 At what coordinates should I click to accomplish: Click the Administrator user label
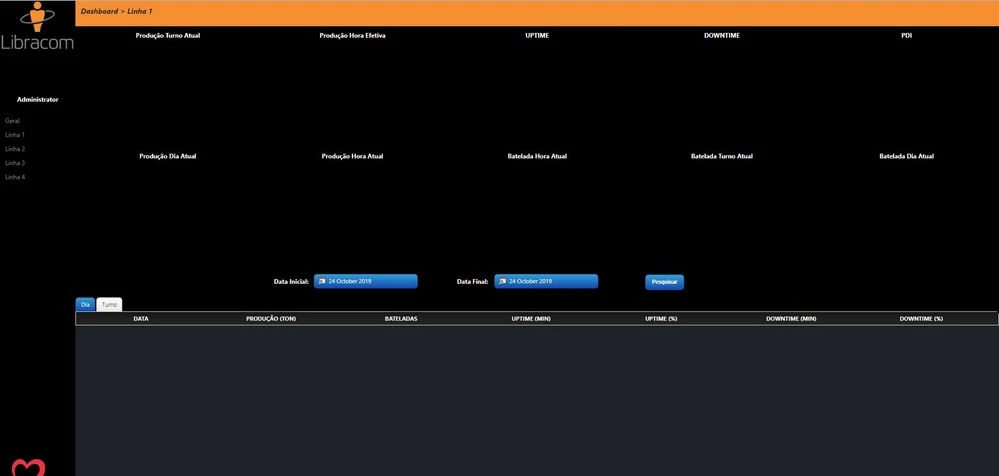pyautogui.click(x=38, y=99)
